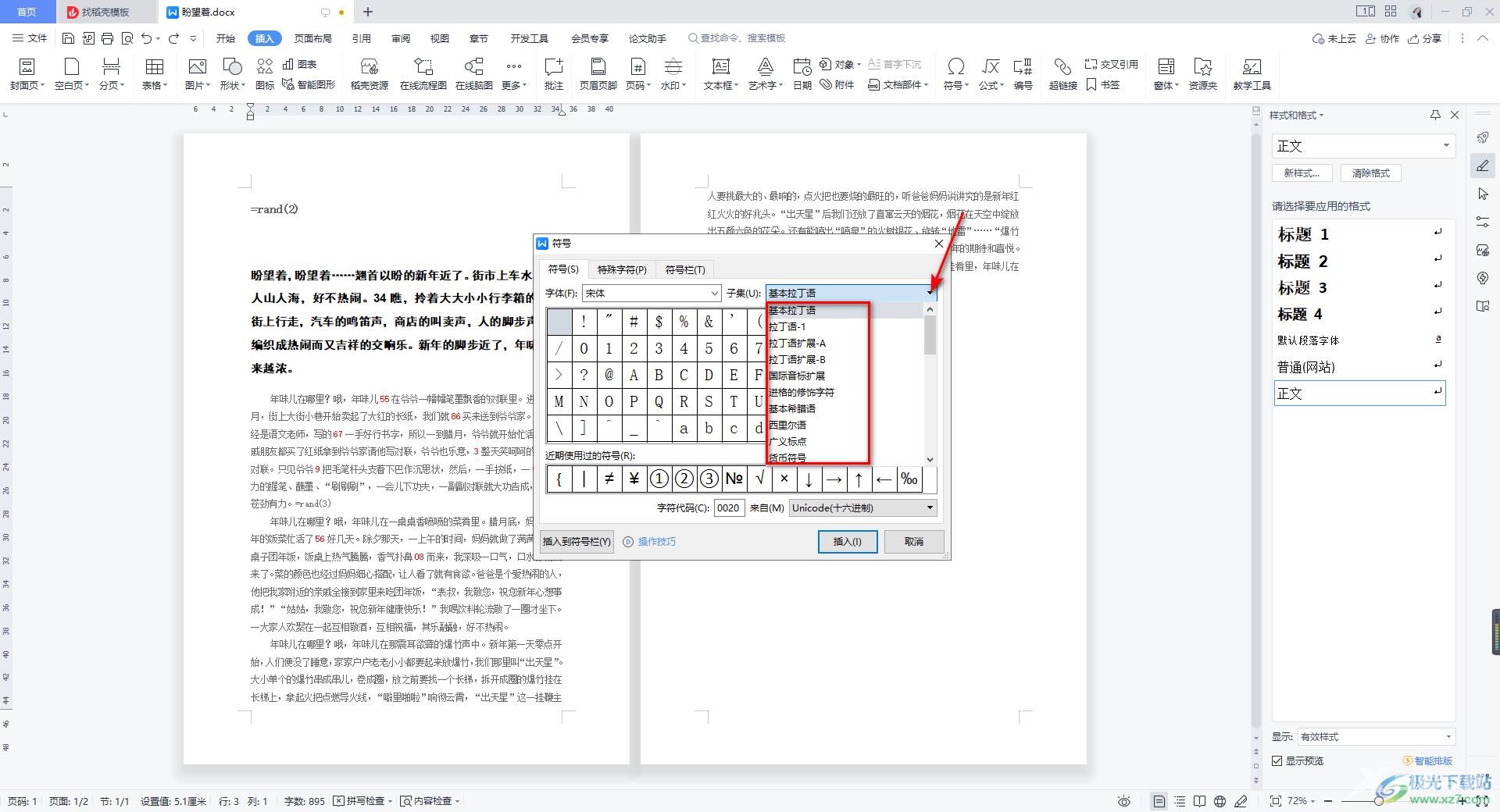Switch to the 符号栏(T) tab
1500x812 pixels.
(x=685, y=269)
